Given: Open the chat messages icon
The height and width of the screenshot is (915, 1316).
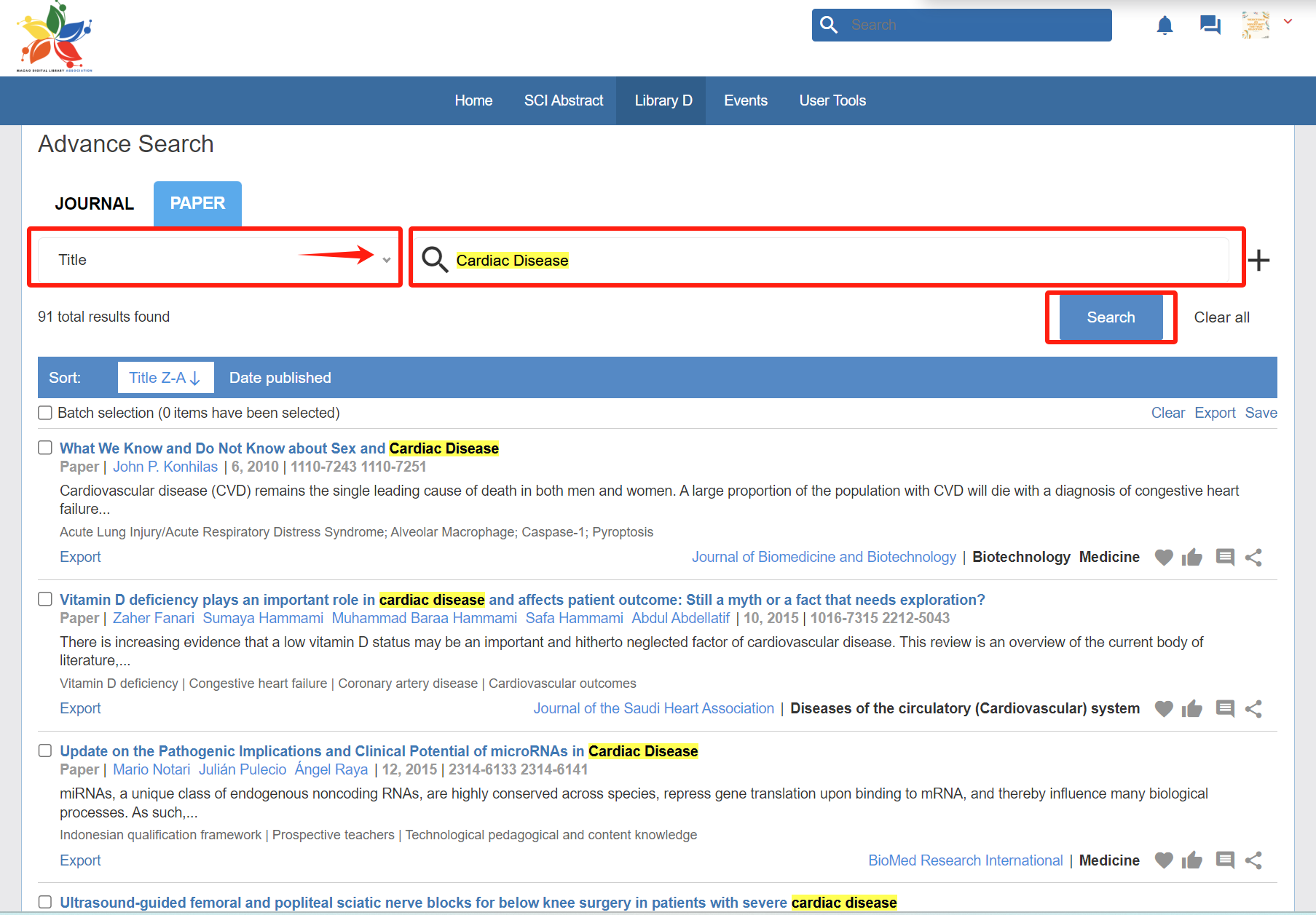Looking at the screenshot, I should (x=1210, y=25).
